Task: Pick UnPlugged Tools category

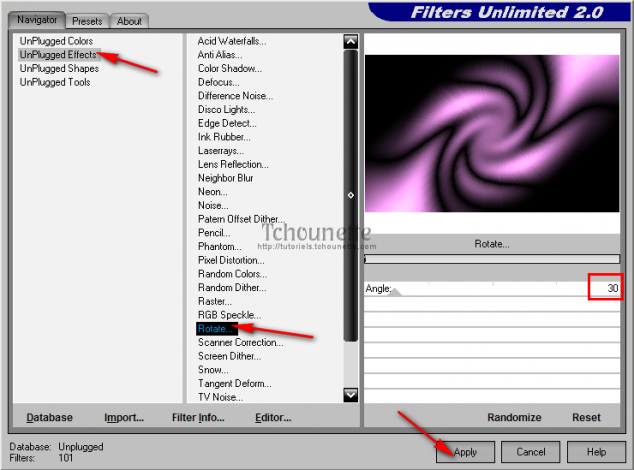Action: click(x=54, y=82)
